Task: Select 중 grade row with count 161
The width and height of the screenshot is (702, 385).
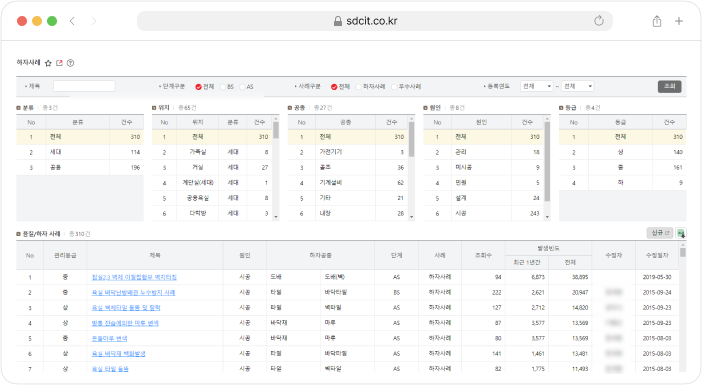Action: [x=623, y=167]
